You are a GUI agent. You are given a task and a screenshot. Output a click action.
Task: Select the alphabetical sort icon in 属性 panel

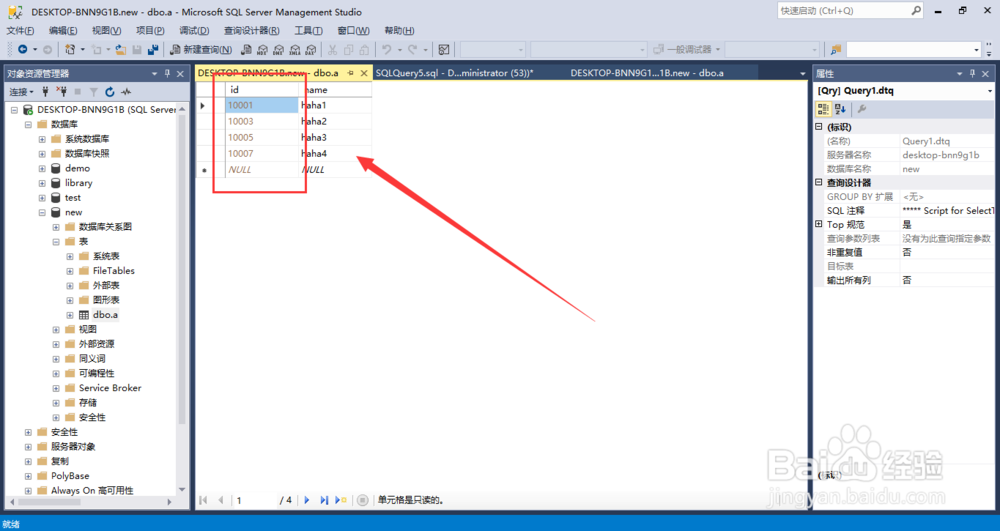(x=840, y=109)
